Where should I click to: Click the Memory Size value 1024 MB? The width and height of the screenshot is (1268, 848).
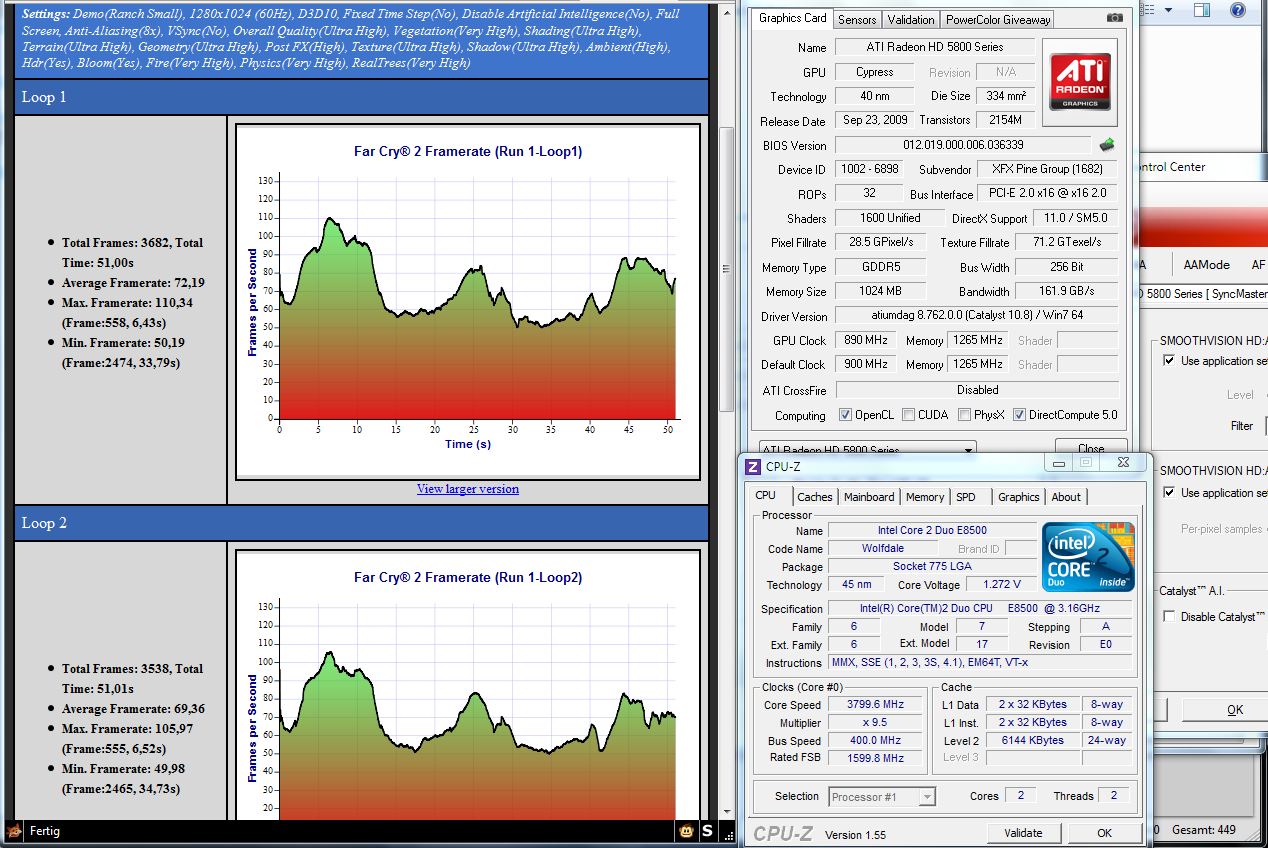pos(880,291)
